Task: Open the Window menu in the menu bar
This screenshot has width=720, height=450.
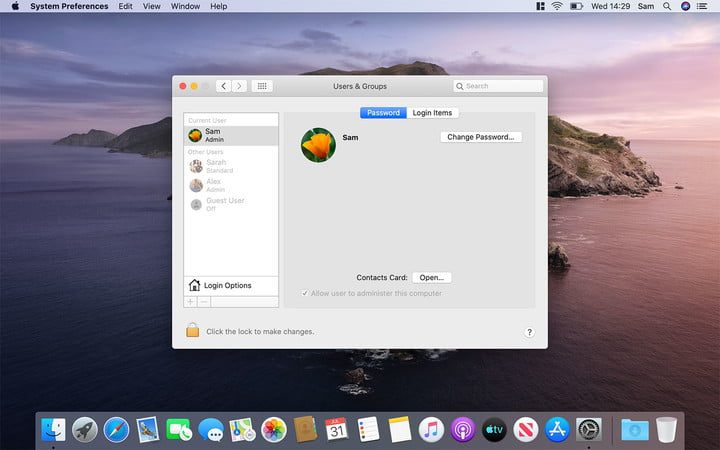Action: click(x=185, y=6)
